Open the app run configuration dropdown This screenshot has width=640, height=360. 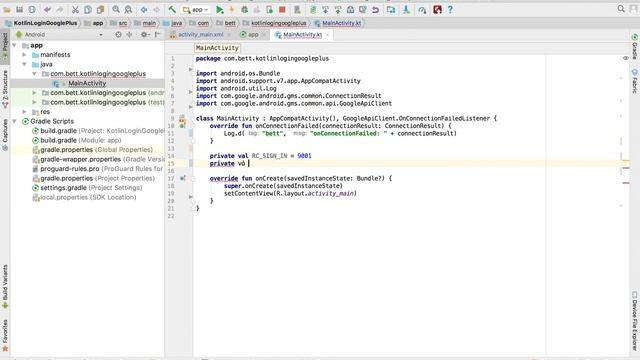pos(196,9)
